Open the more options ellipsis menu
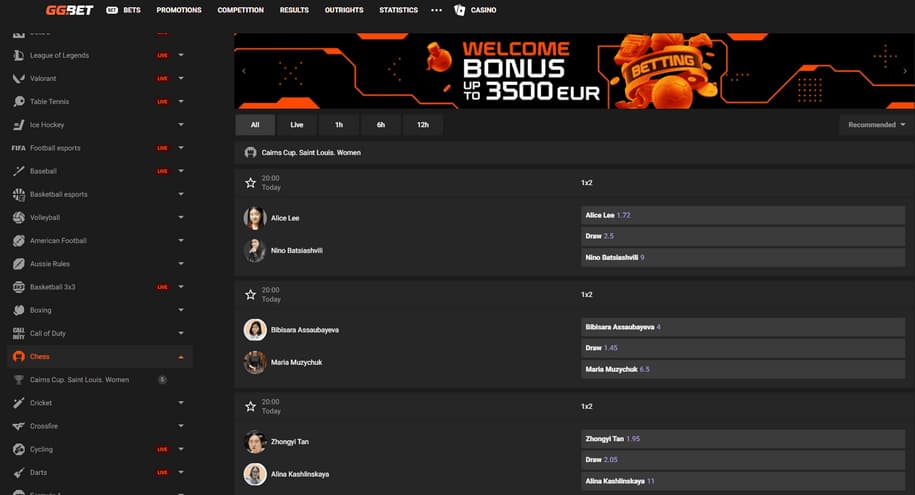915x495 pixels. pyautogui.click(x=436, y=10)
